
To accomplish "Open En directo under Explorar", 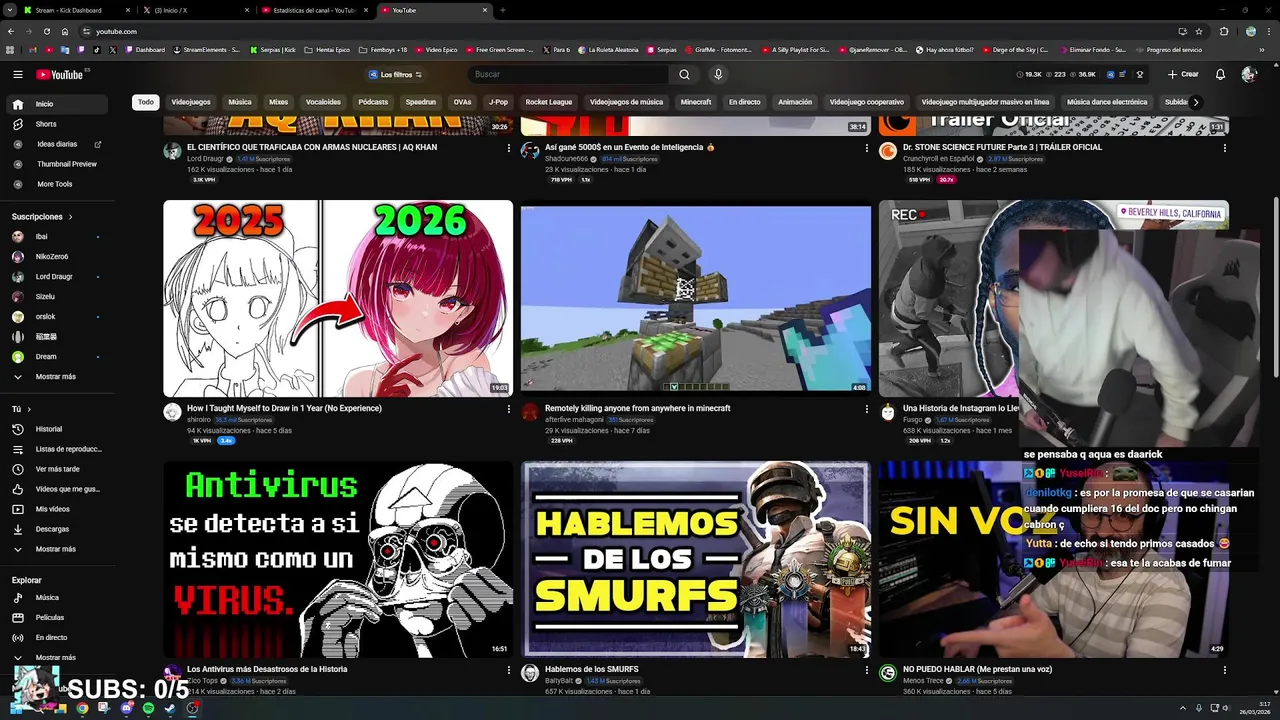I will [55, 638].
